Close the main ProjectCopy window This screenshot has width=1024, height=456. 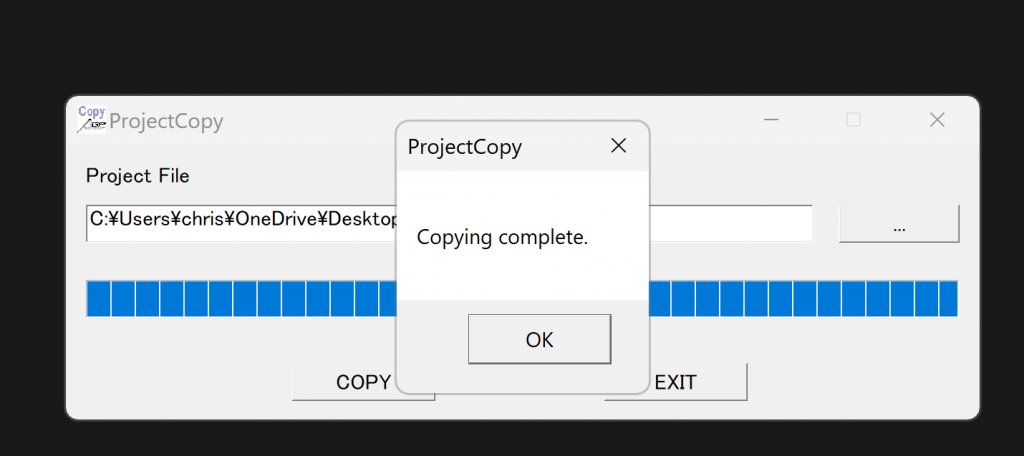(x=937, y=120)
